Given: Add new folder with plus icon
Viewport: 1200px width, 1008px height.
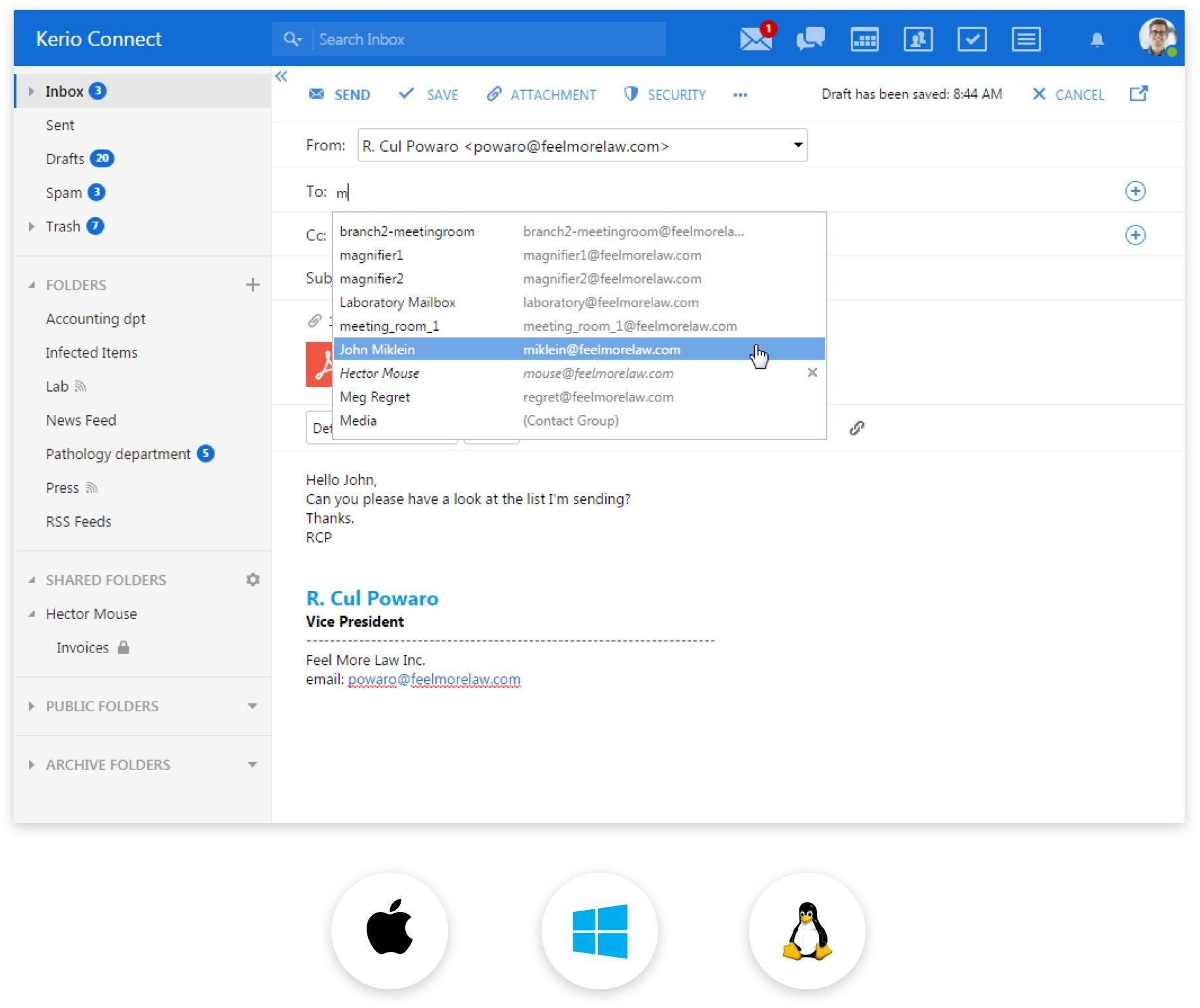Looking at the screenshot, I should pos(253,284).
